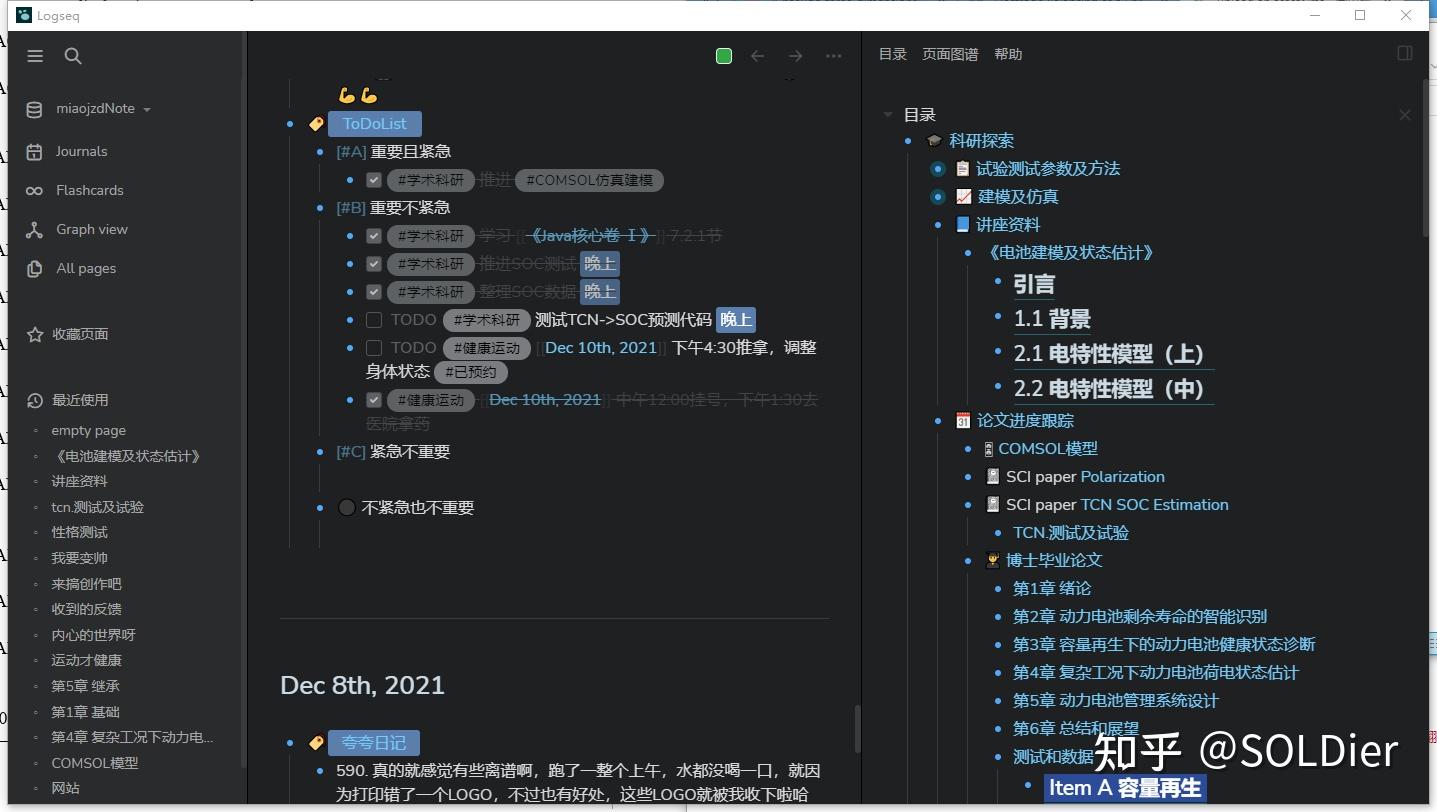
Task: Open the miaojzdNote graph switcher dropdown
Action: 106,109
